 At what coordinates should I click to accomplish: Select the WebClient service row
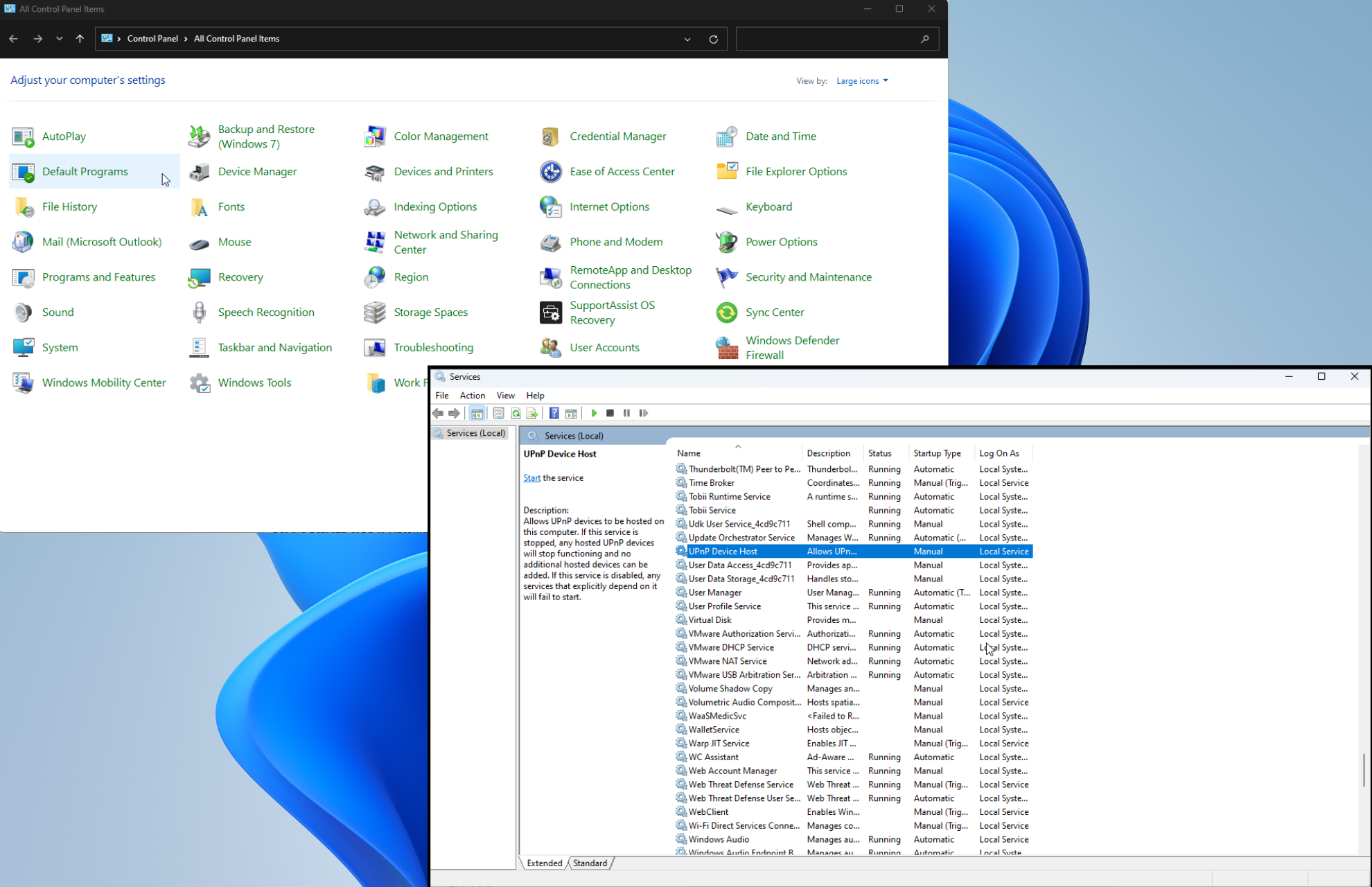pyautogui.click(x=854, y=812)
